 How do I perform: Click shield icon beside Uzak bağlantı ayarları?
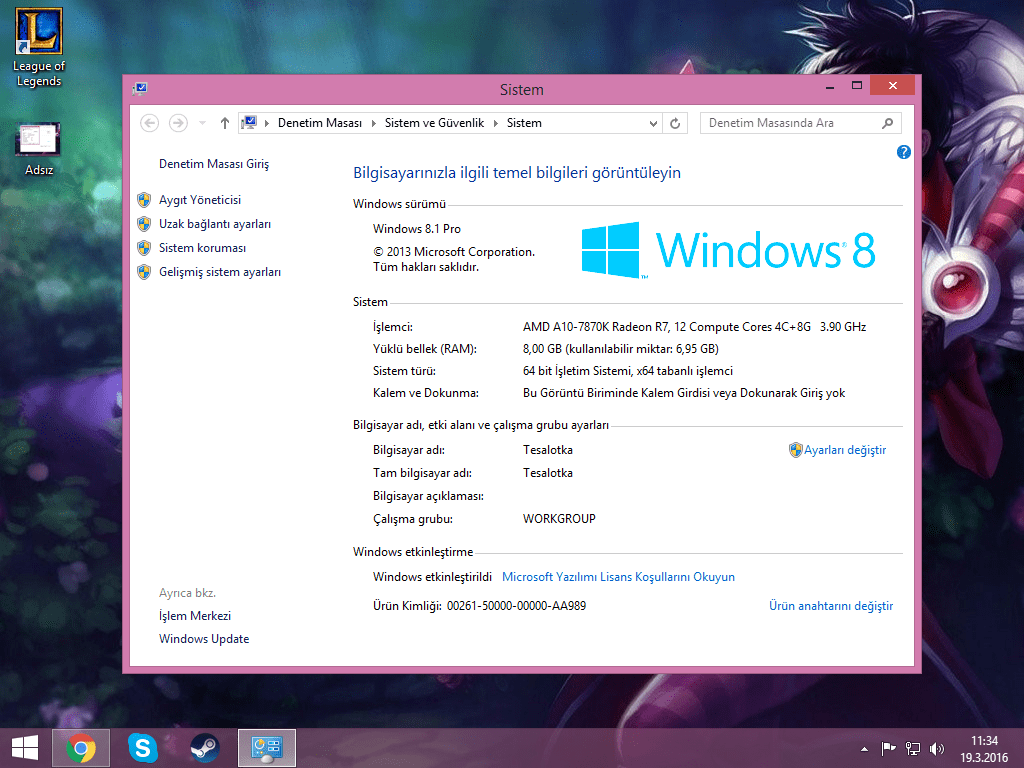pyautogui.click(x=144, y=224)
